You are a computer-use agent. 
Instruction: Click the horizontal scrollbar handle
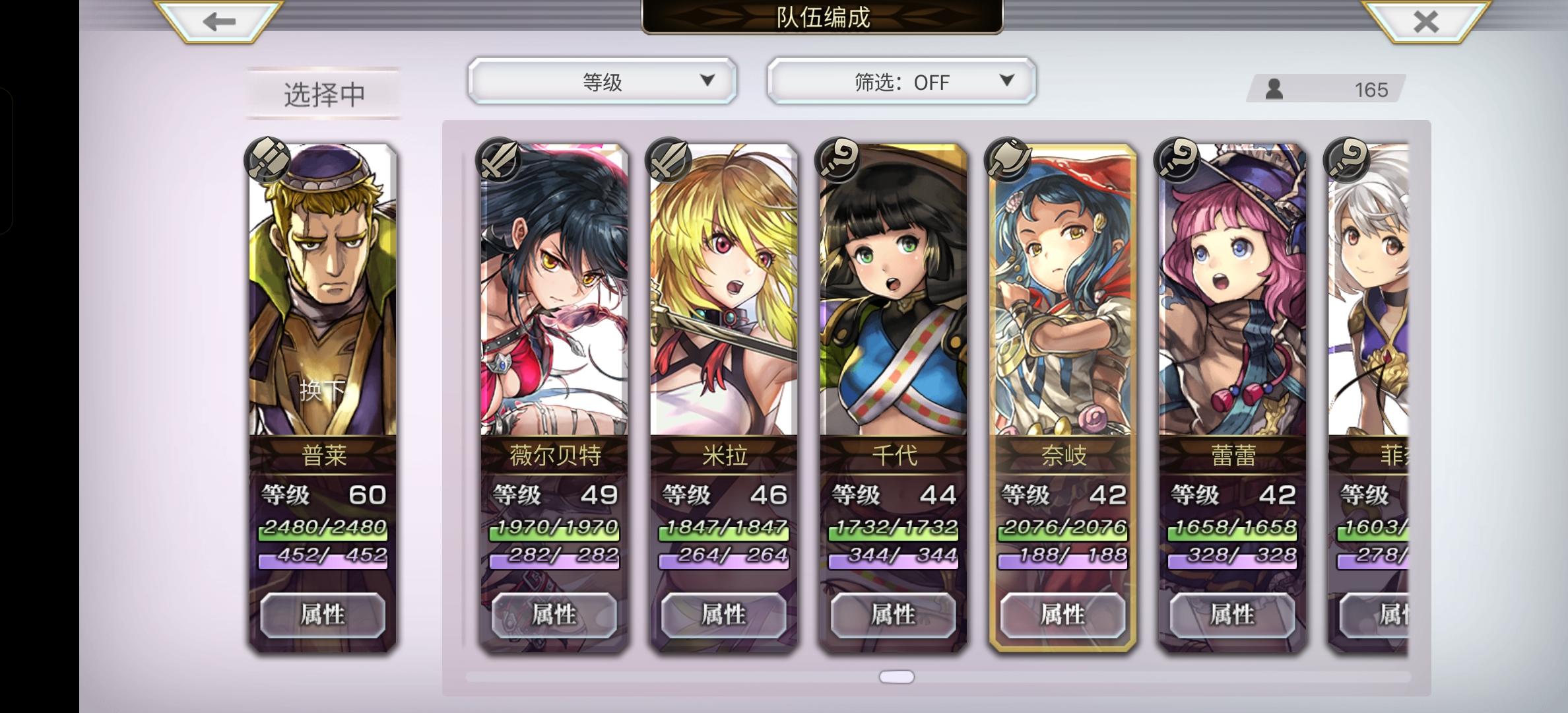coord(897,677)
